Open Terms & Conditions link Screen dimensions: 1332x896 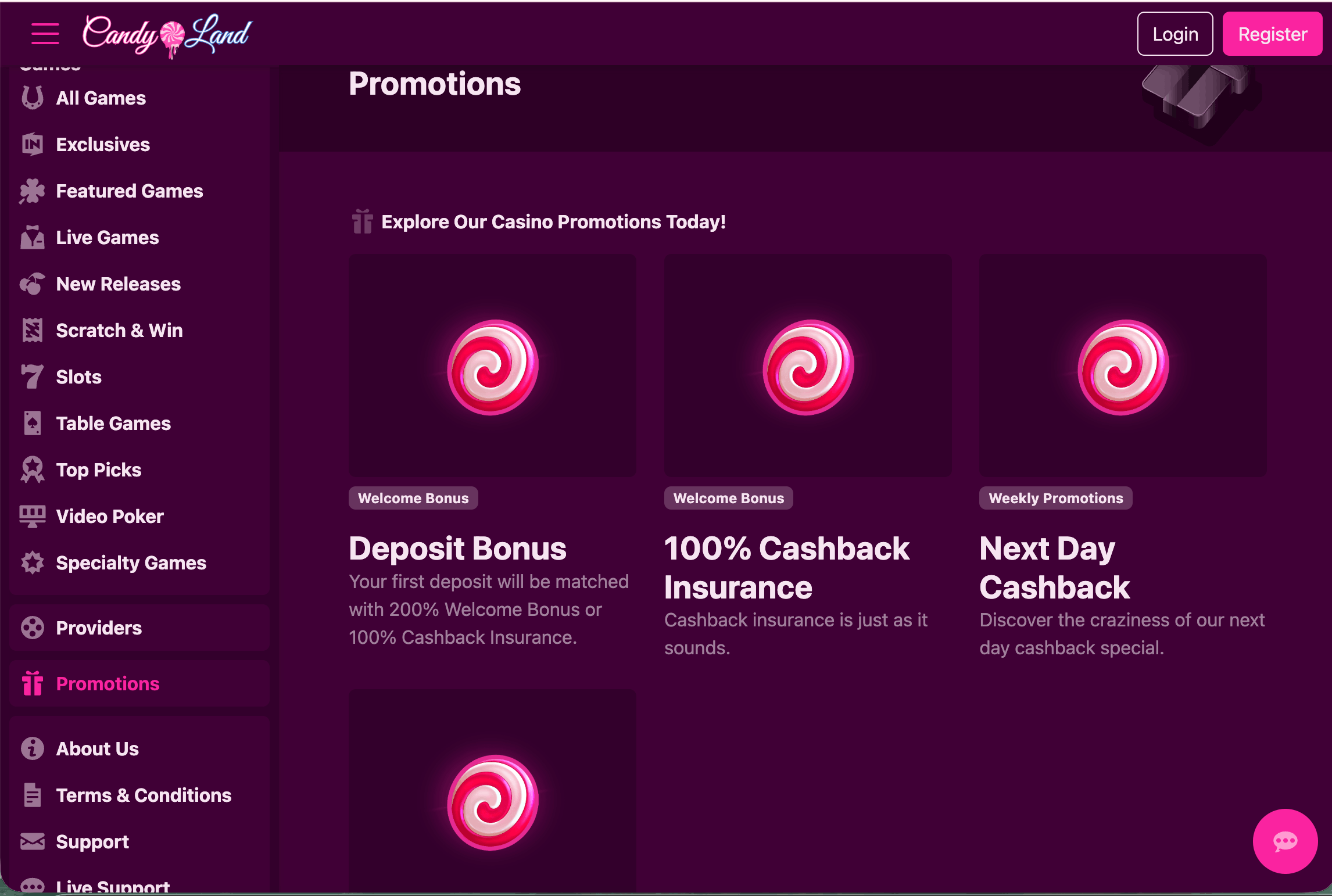(x=144, y=795)
